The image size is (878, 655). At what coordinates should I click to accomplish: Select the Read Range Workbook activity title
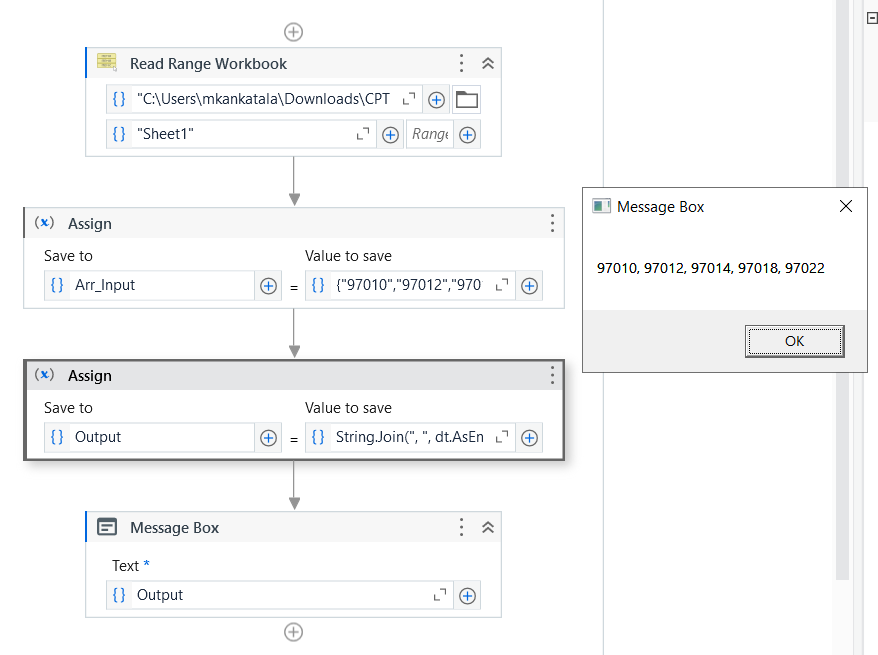click(208, 63)
